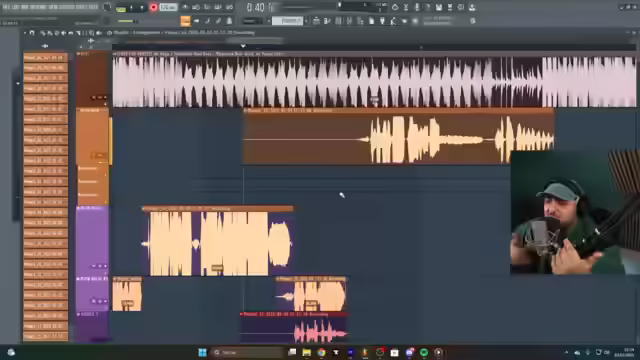Open the Windows Start menu
The width and height of the screenshot is (640, 360).
[x=202, y=352]
